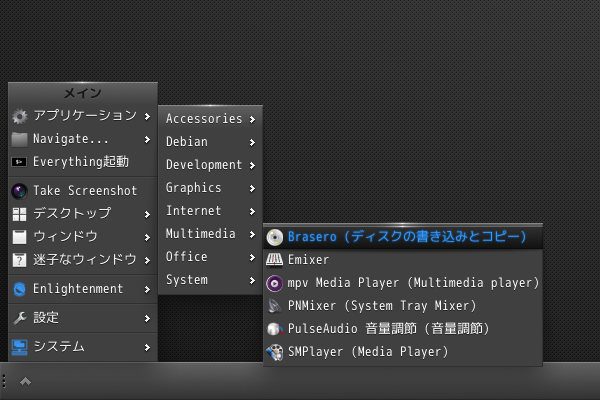Open the Navigate... entry
The width and height of the screenshot is (600, 400).
pyautogui.click(x=83, y=139)
